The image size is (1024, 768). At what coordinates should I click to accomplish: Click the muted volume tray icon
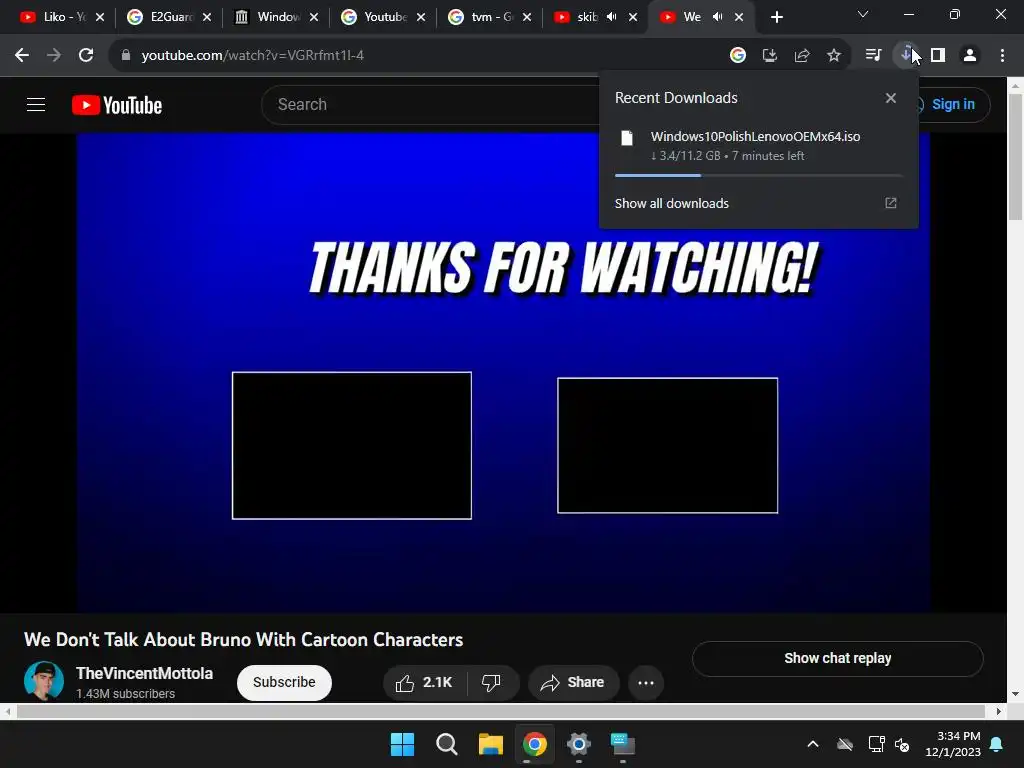[903, 744]
